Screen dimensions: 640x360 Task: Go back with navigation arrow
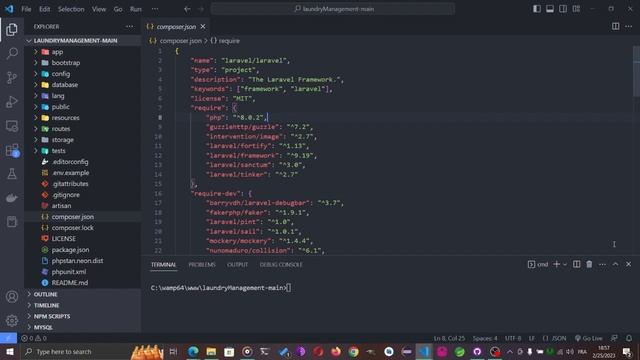click(187, 9)
